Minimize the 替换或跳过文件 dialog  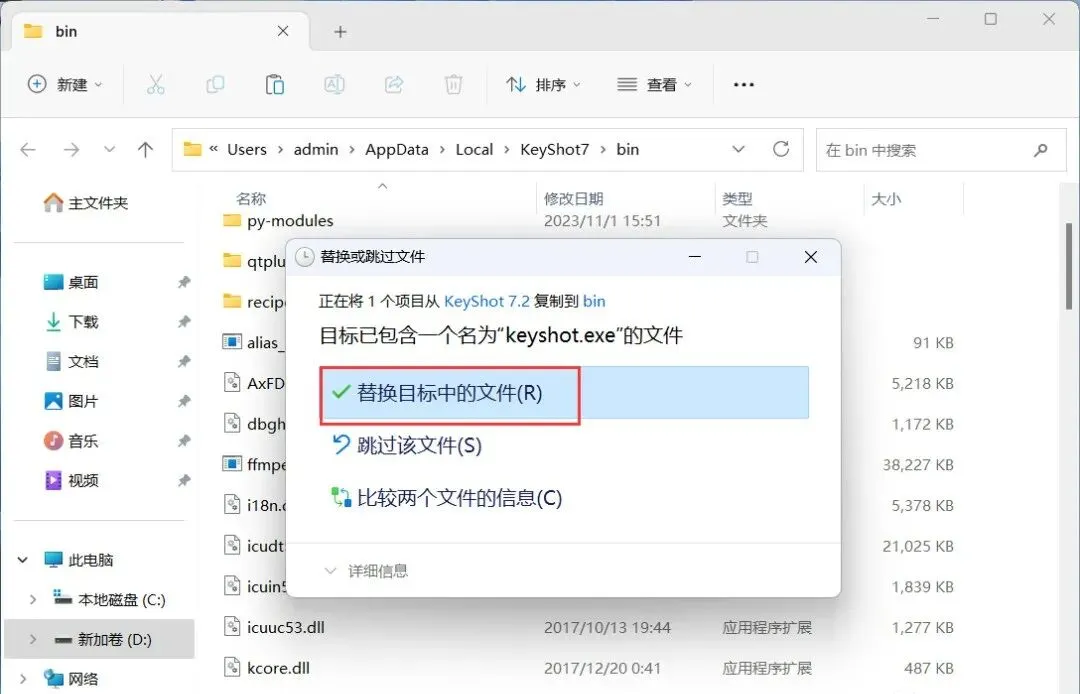(x=695, y=257)
